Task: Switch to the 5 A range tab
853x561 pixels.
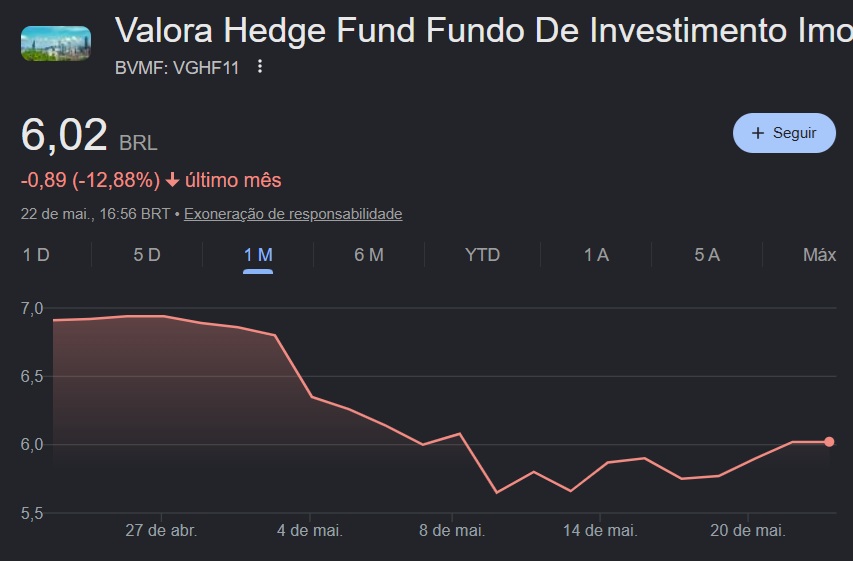Action: pos(707,255)
